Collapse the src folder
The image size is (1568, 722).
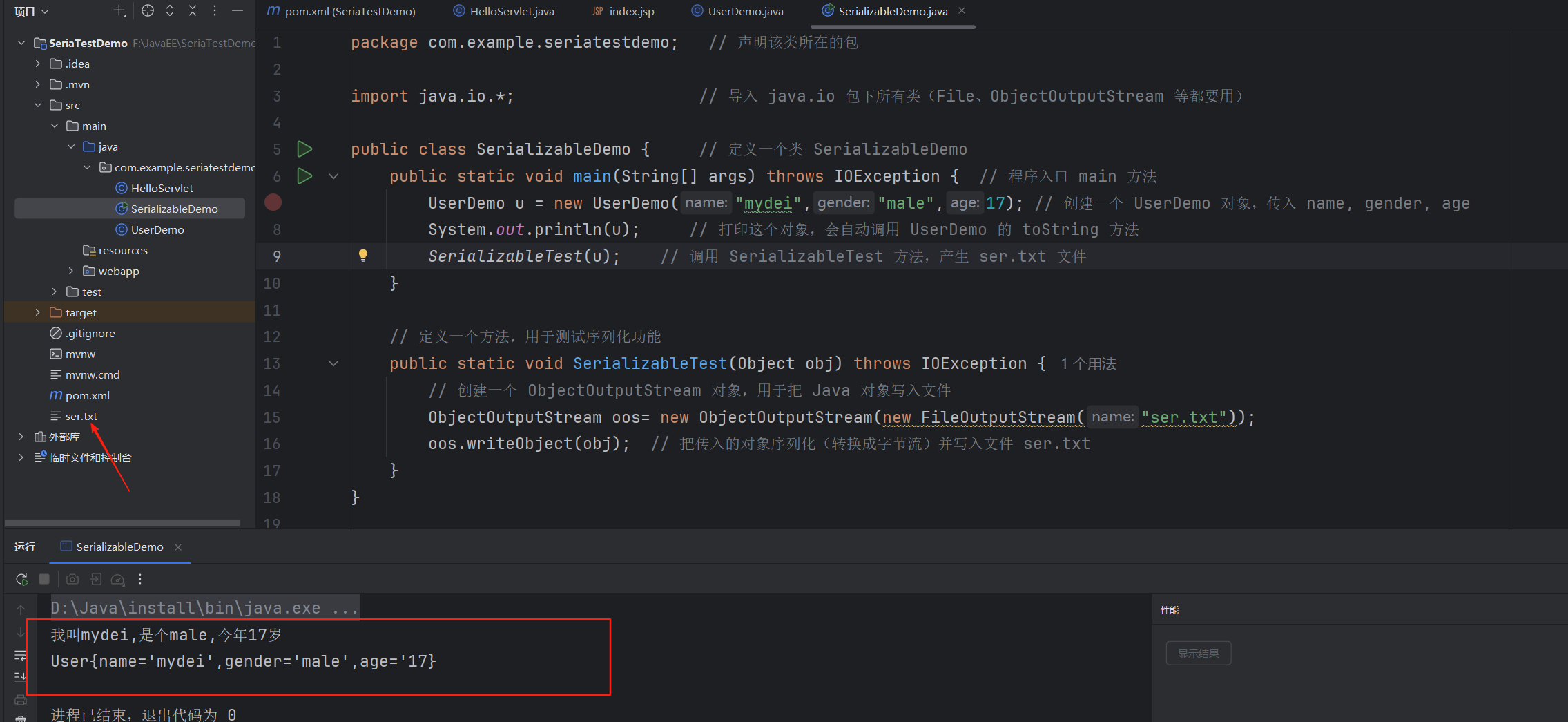point(38,105)
